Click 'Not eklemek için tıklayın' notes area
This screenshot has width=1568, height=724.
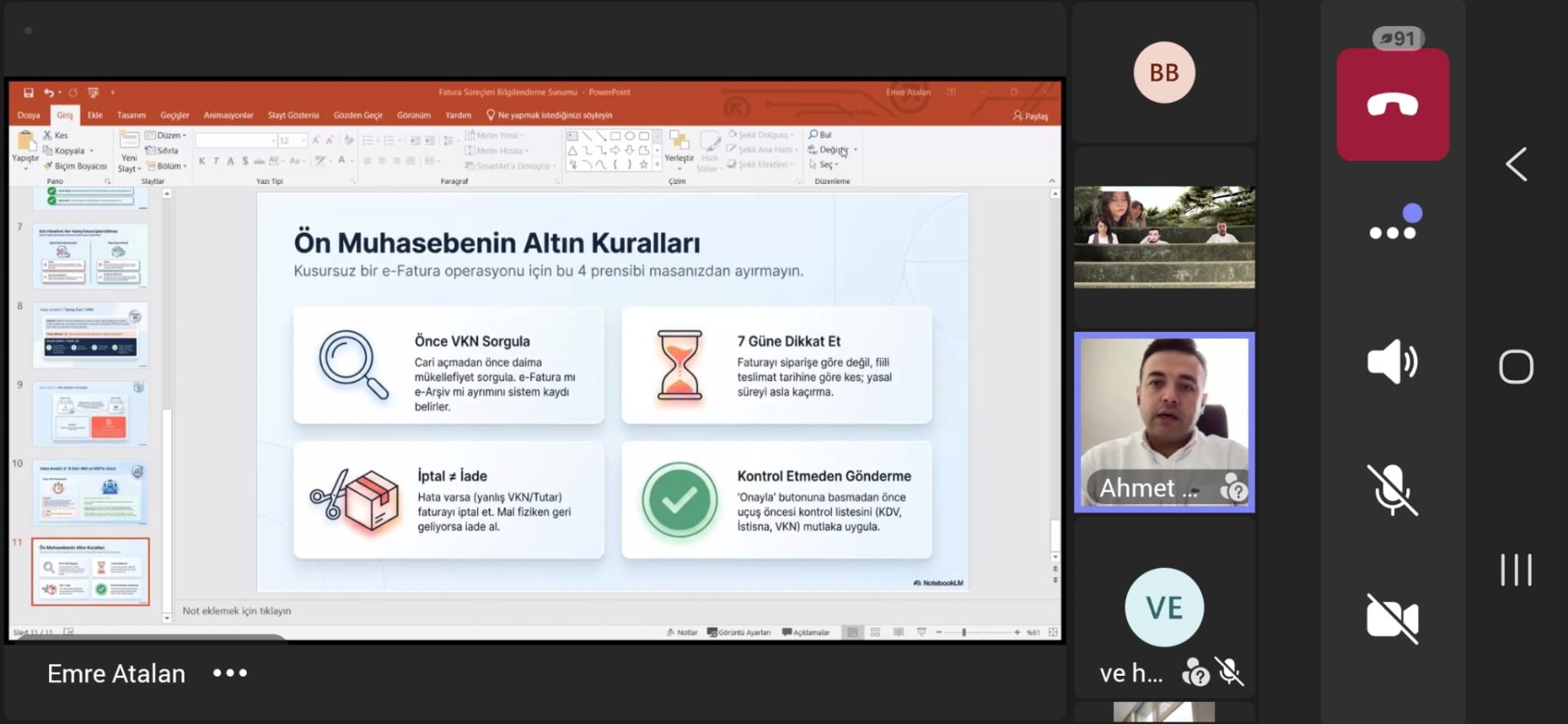pos(237,611)
